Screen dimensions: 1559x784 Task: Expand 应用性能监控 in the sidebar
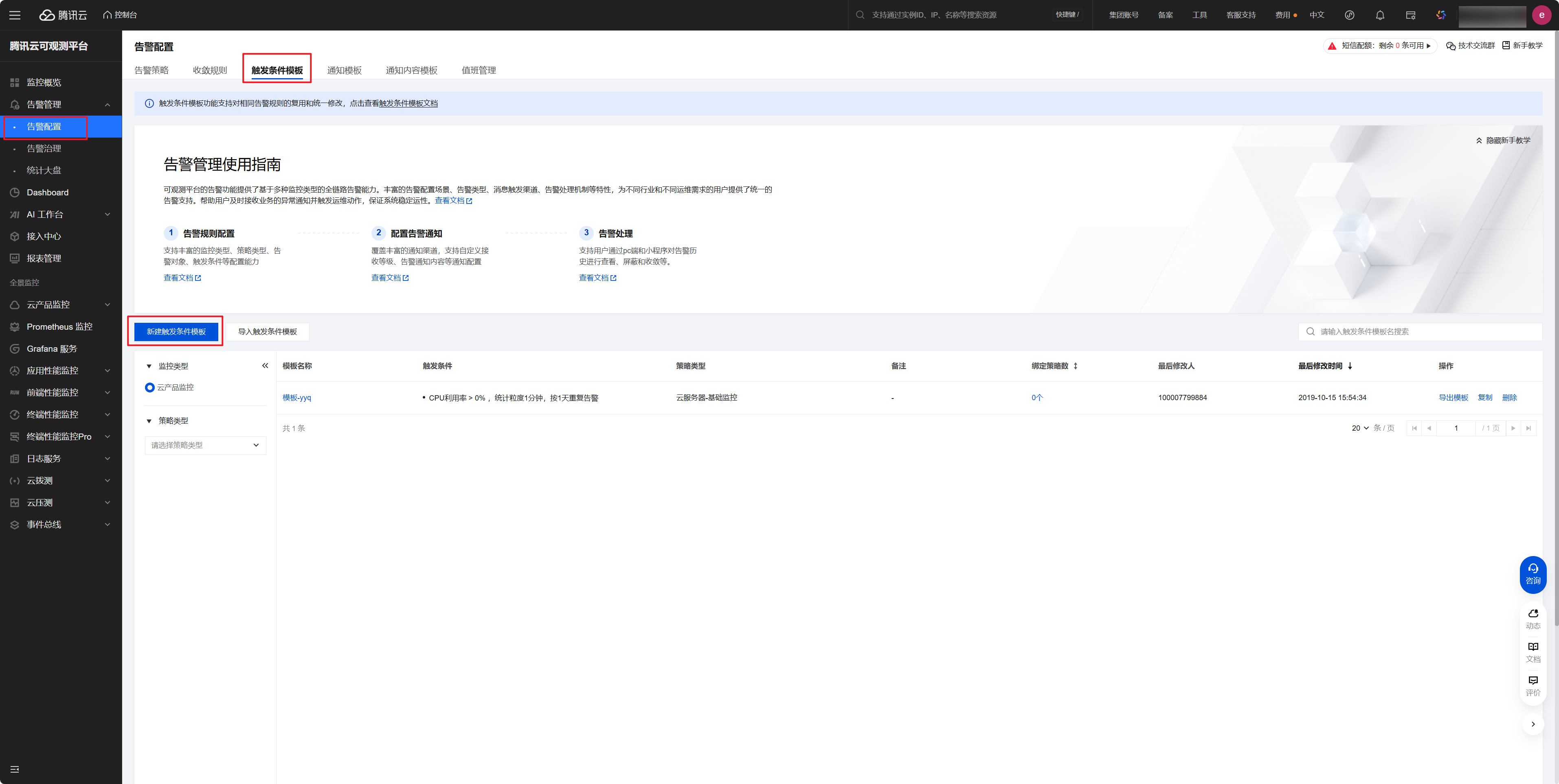click(61, 371)
